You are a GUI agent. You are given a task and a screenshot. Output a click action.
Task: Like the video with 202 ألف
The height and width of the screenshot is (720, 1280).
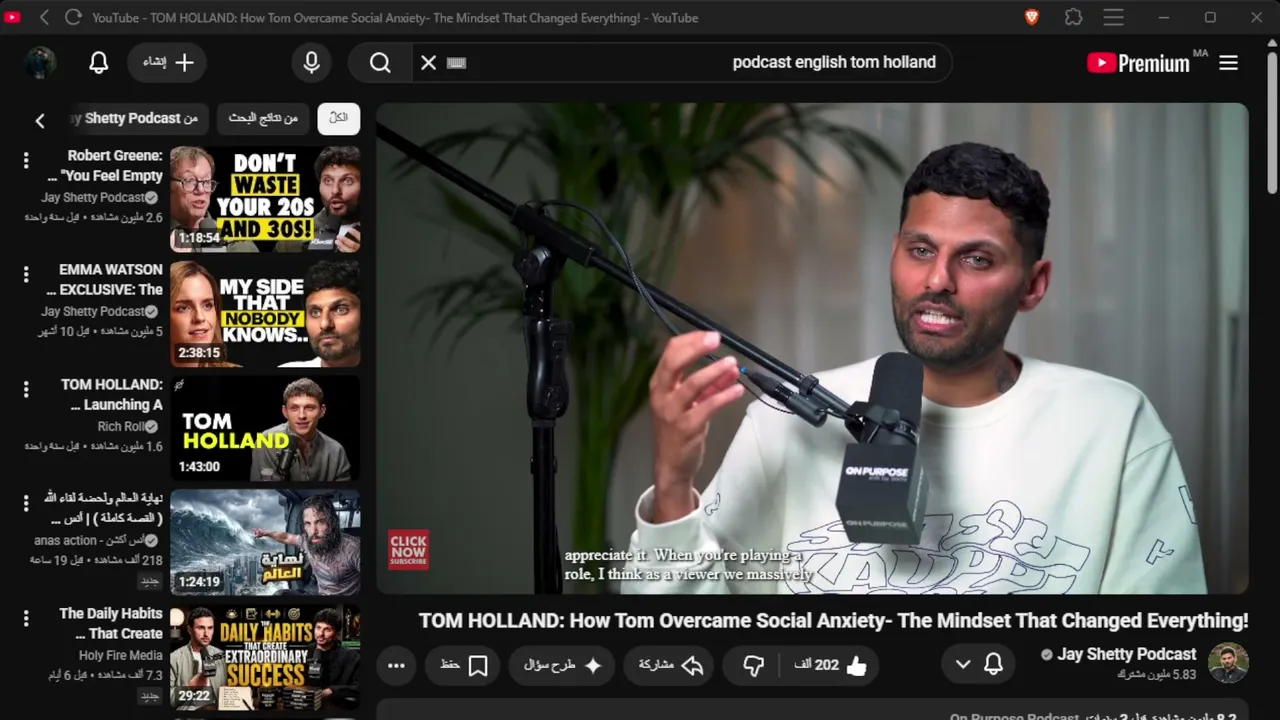pos(832,665)
